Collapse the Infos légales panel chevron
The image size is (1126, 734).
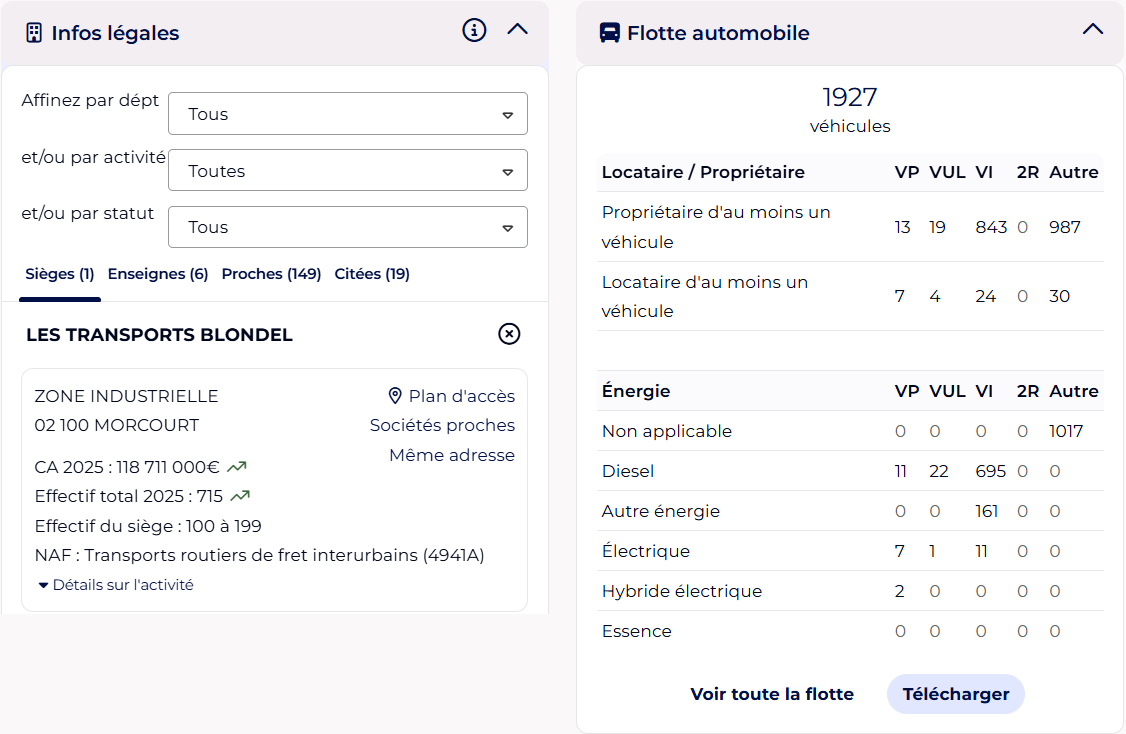pos(518,29)
